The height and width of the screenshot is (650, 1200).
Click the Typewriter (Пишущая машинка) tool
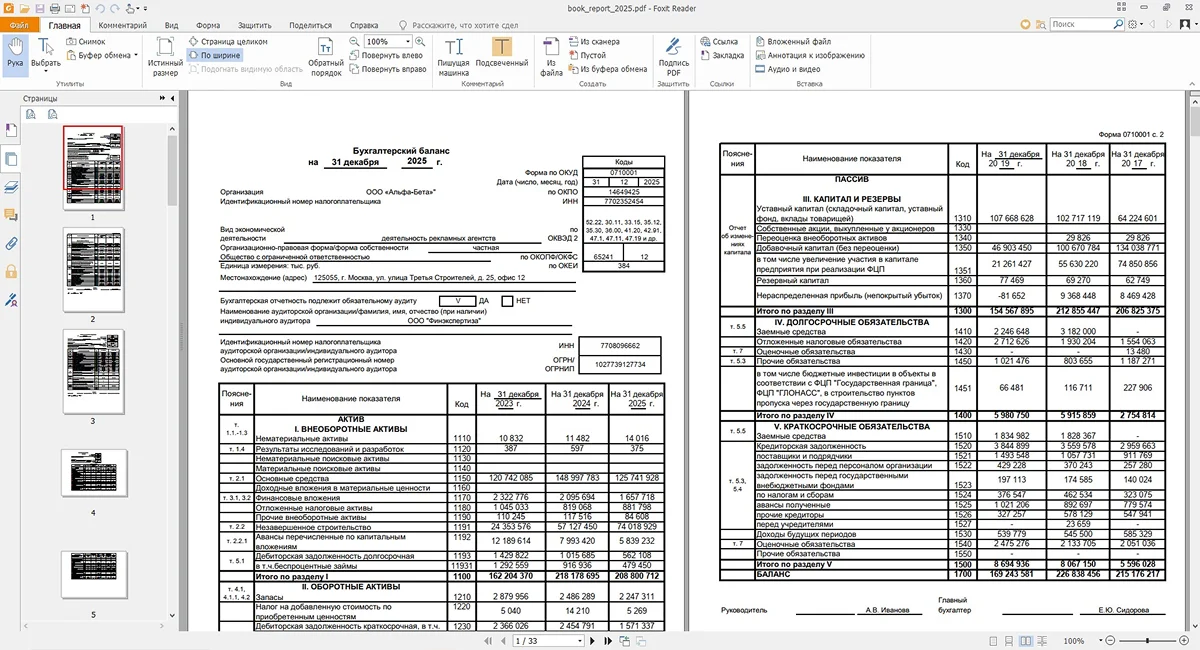pos(454,55)
